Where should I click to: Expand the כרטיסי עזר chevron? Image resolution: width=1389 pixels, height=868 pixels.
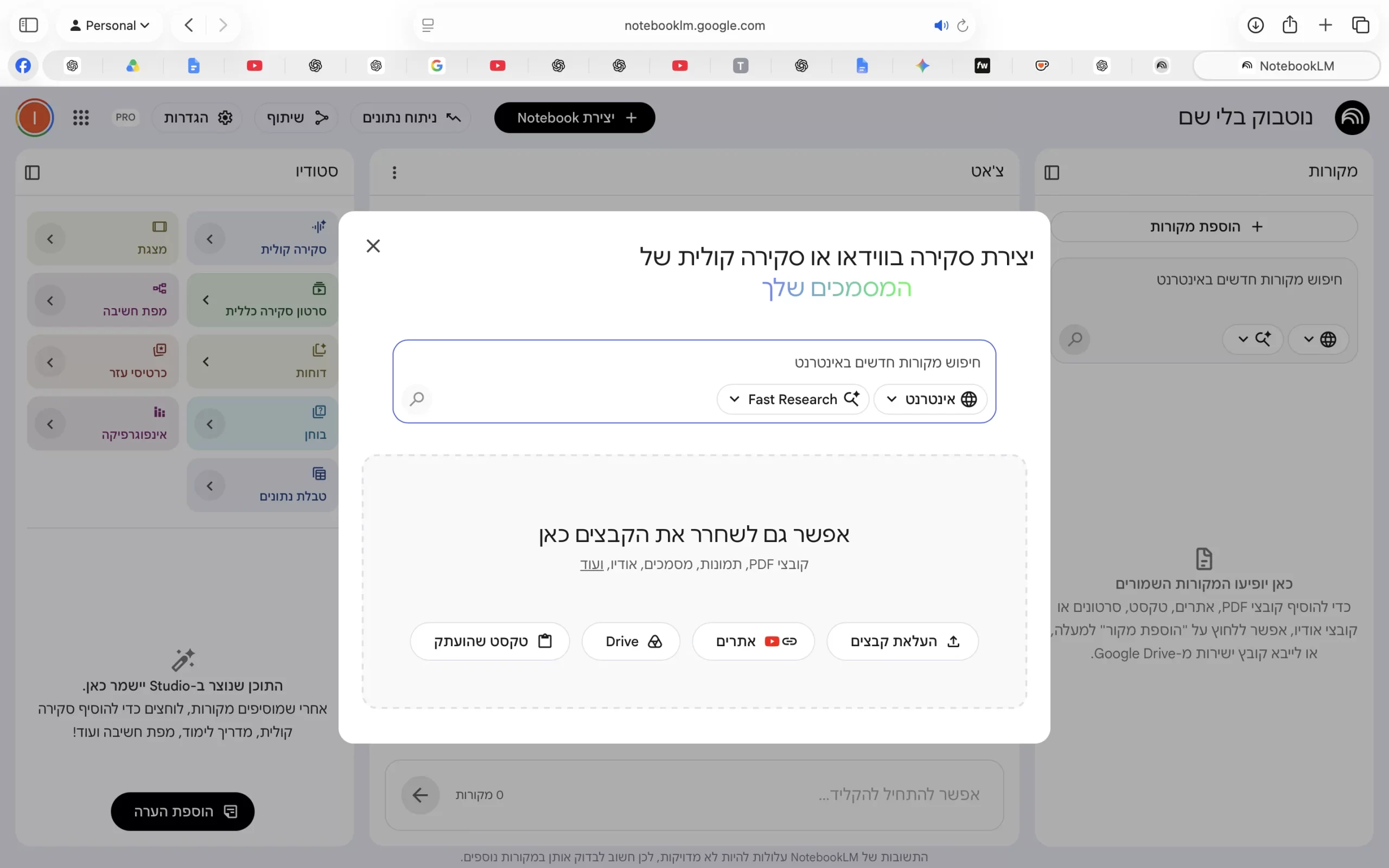[x=50, y=363]
